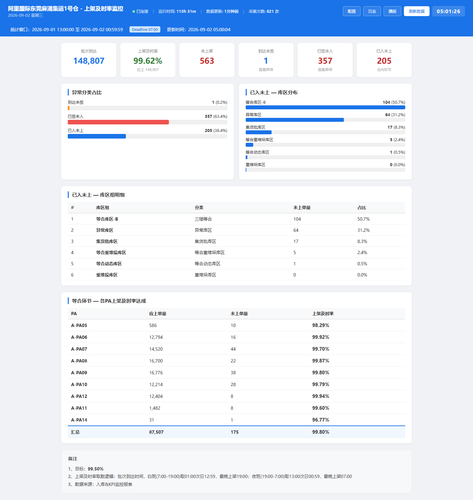Click the 99.50% target value in notes
Image resolution: width=473 pixels, height=500 pixels.
pos(95,469)
